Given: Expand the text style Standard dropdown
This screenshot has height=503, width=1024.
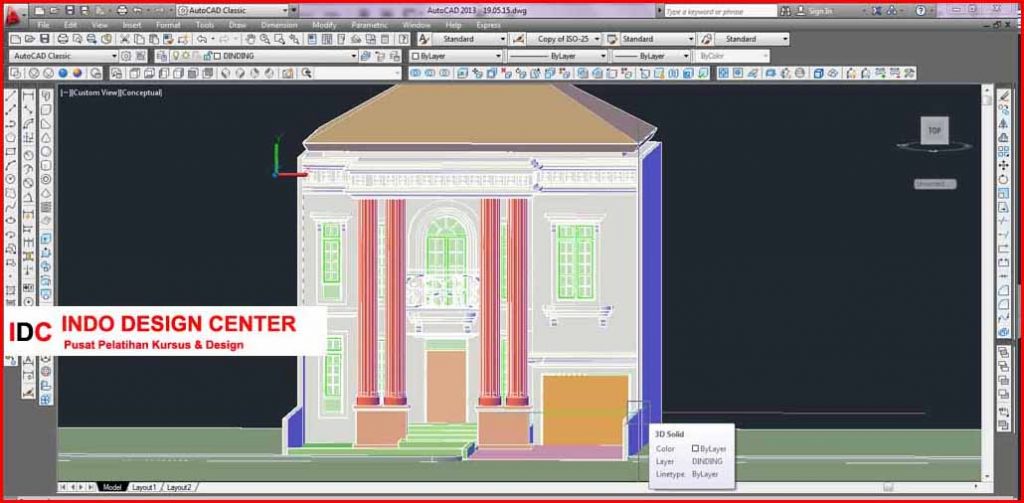Looking at the screenshot, I should tap(502, 39).
